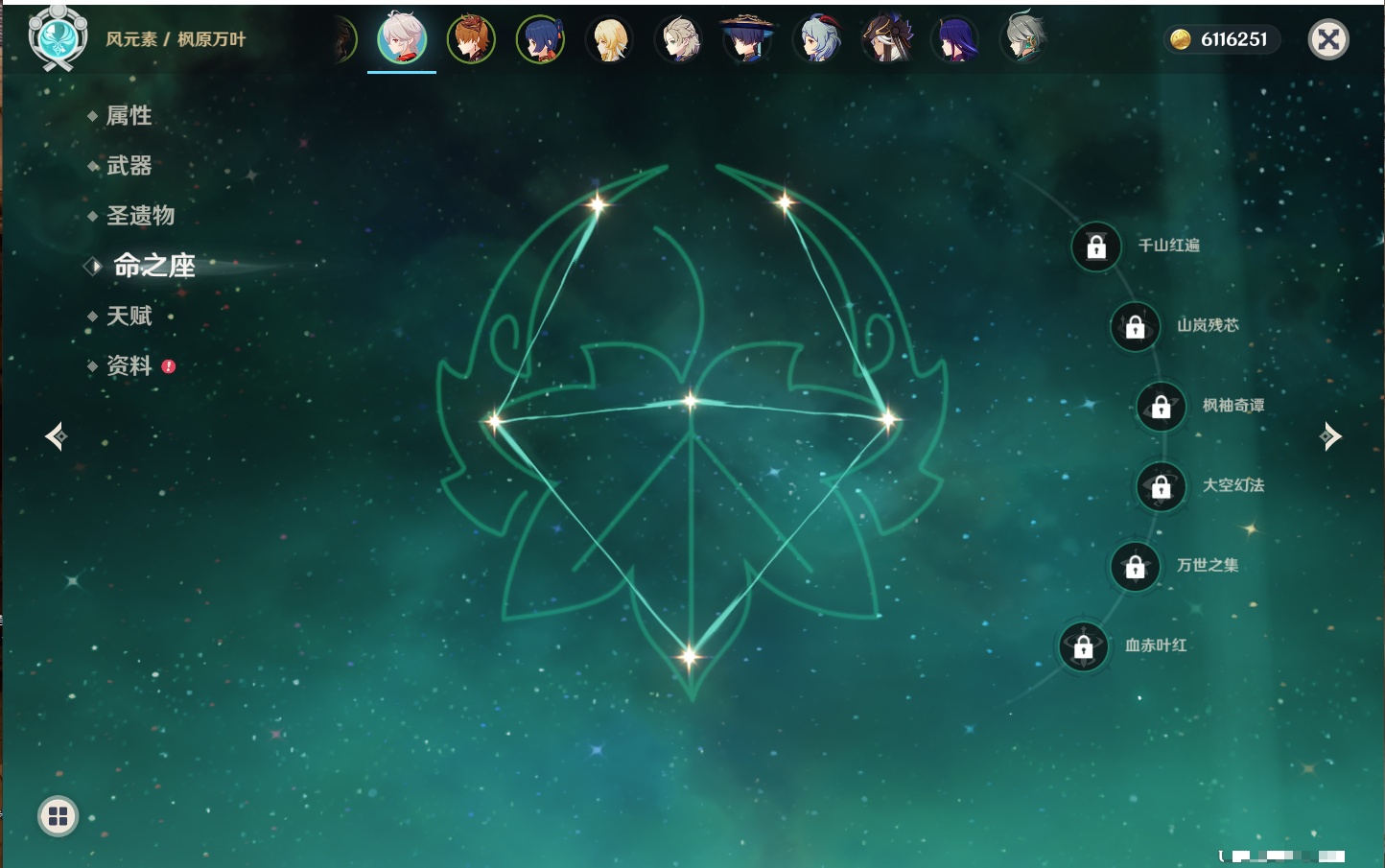The width and height of the screenshot is (1385, 868).
Task: Open the 圣遗物 artifacts menu
Action: coord(140,216)
